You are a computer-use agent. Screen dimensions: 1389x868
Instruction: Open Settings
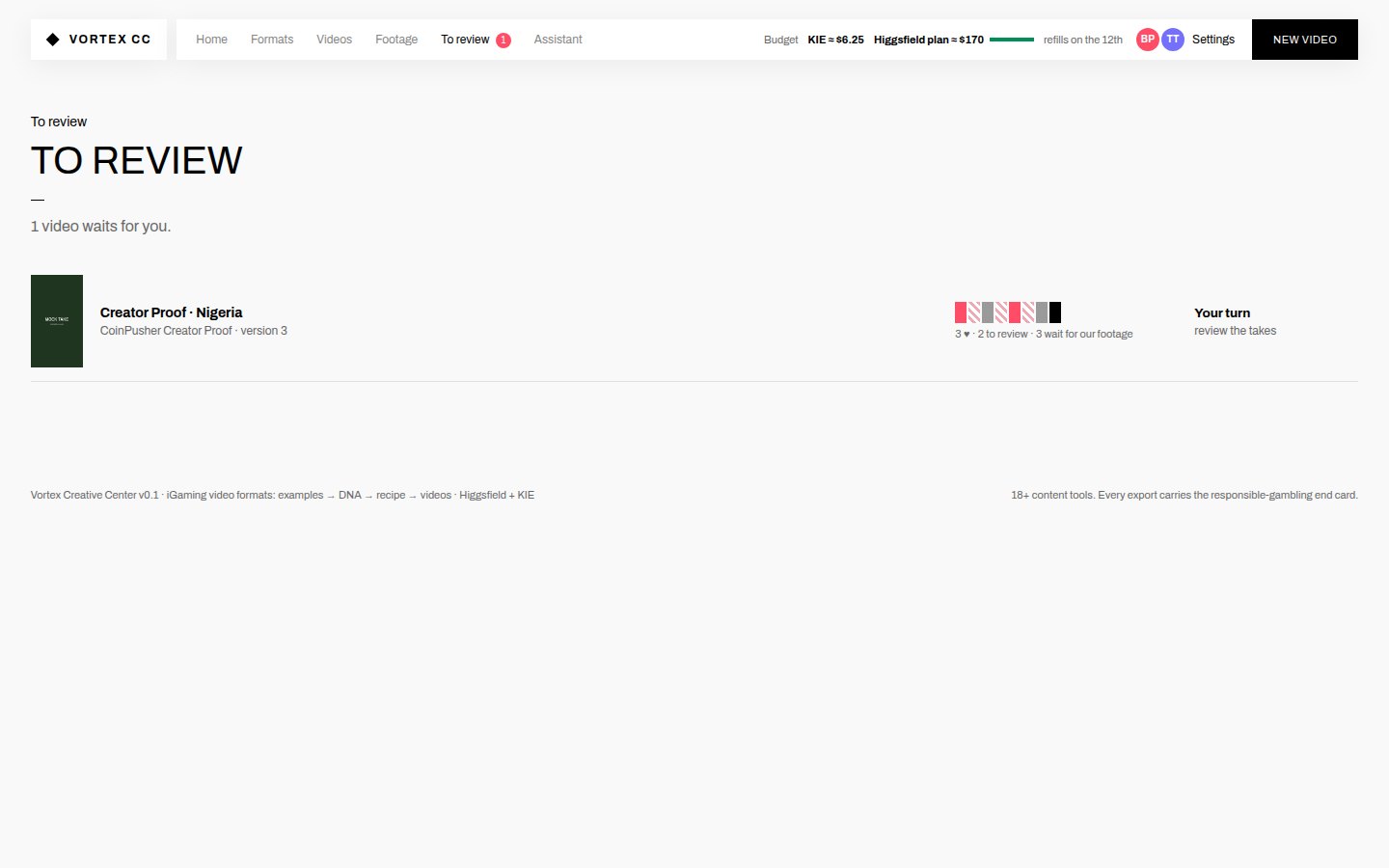point(1212,40)
